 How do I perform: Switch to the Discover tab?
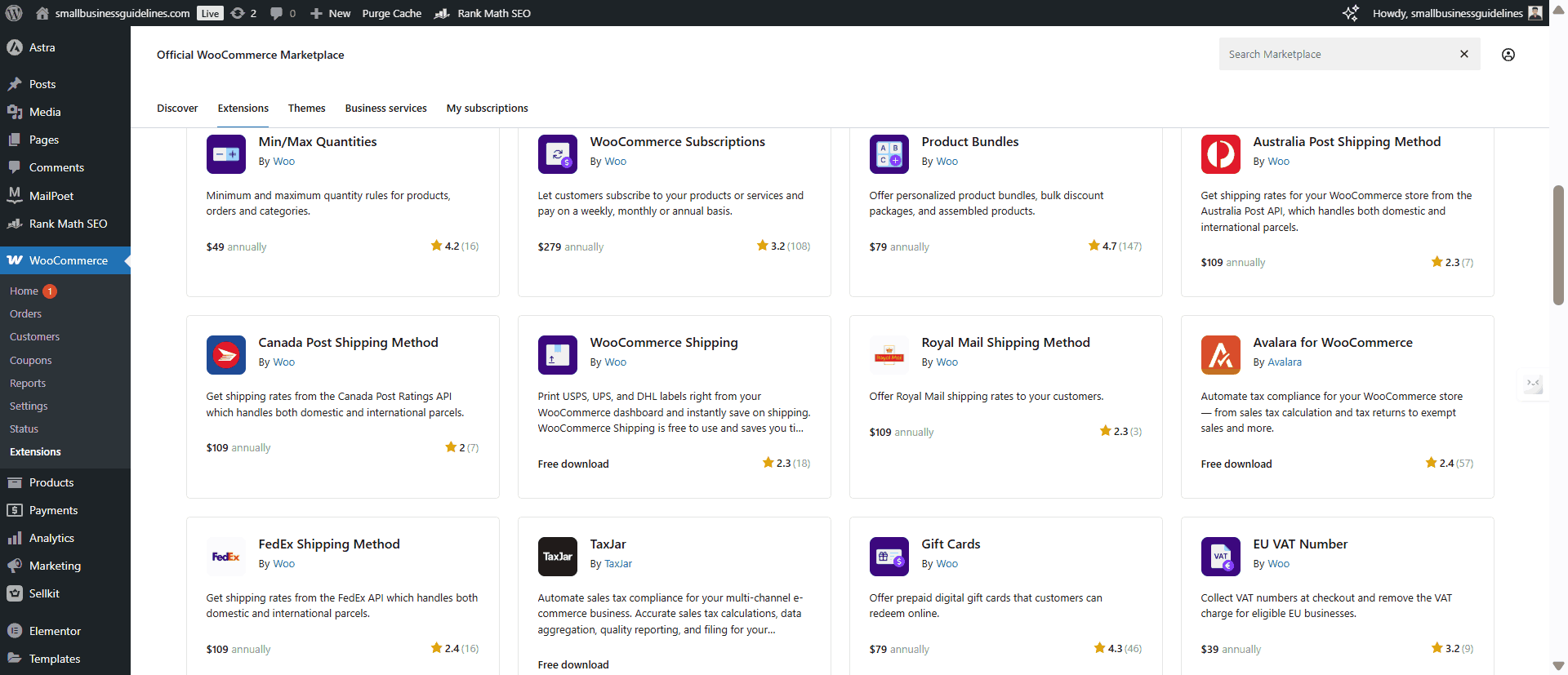click(x=177, y=108)
